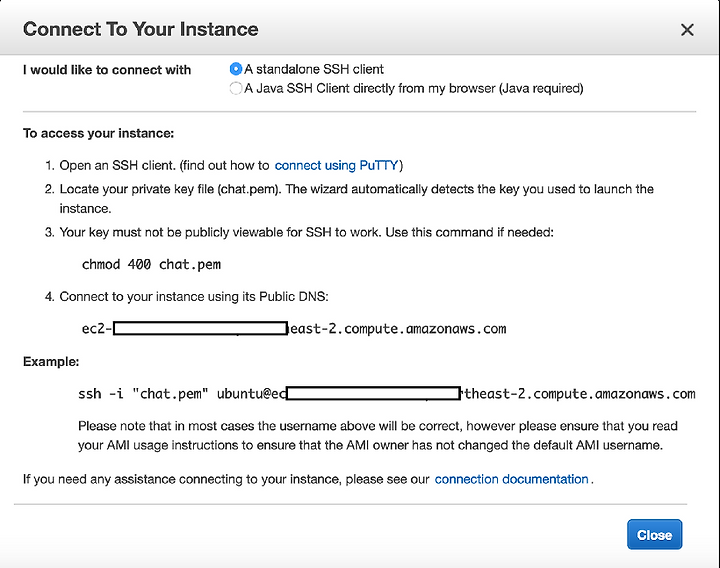720x568 pixels.
Task: Click the chmod 400 chat.pem command
Action: pyautogui.click(x=151, y=264)
